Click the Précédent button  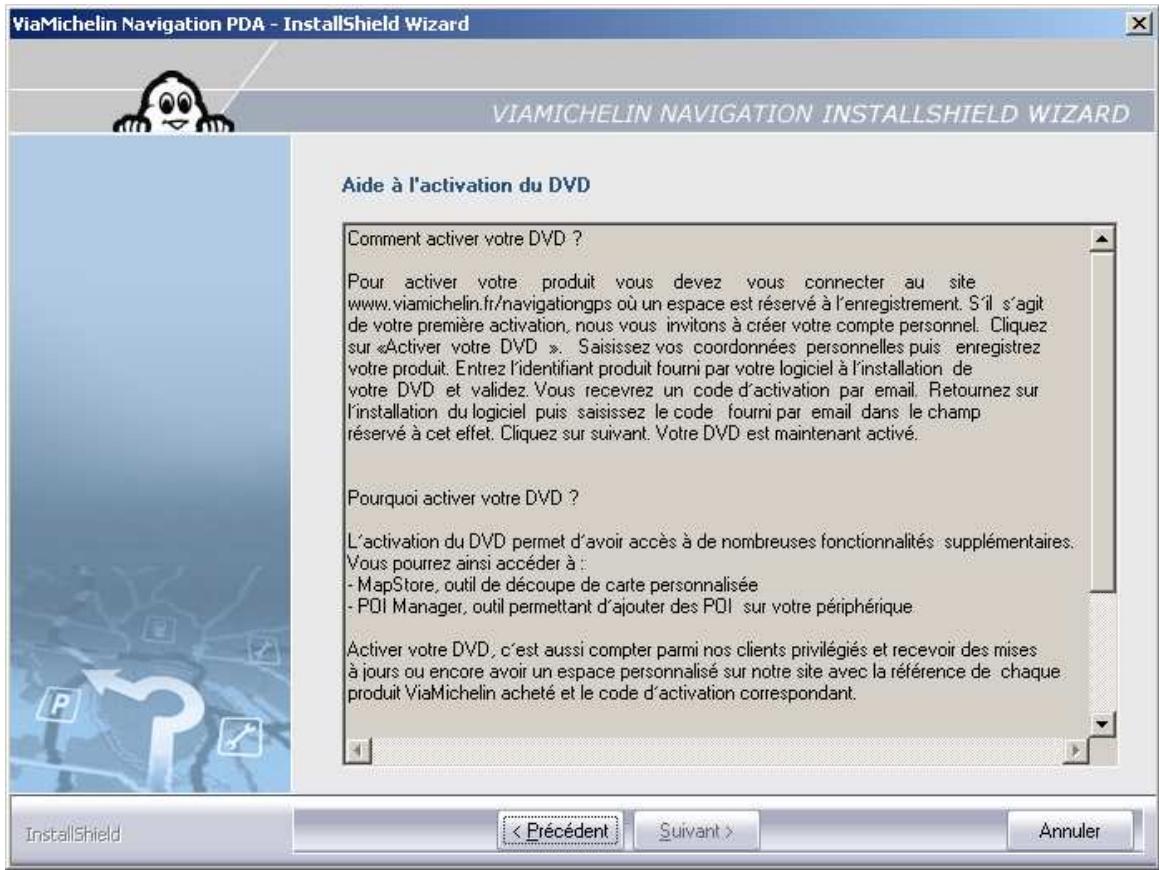tap(560, 832)
